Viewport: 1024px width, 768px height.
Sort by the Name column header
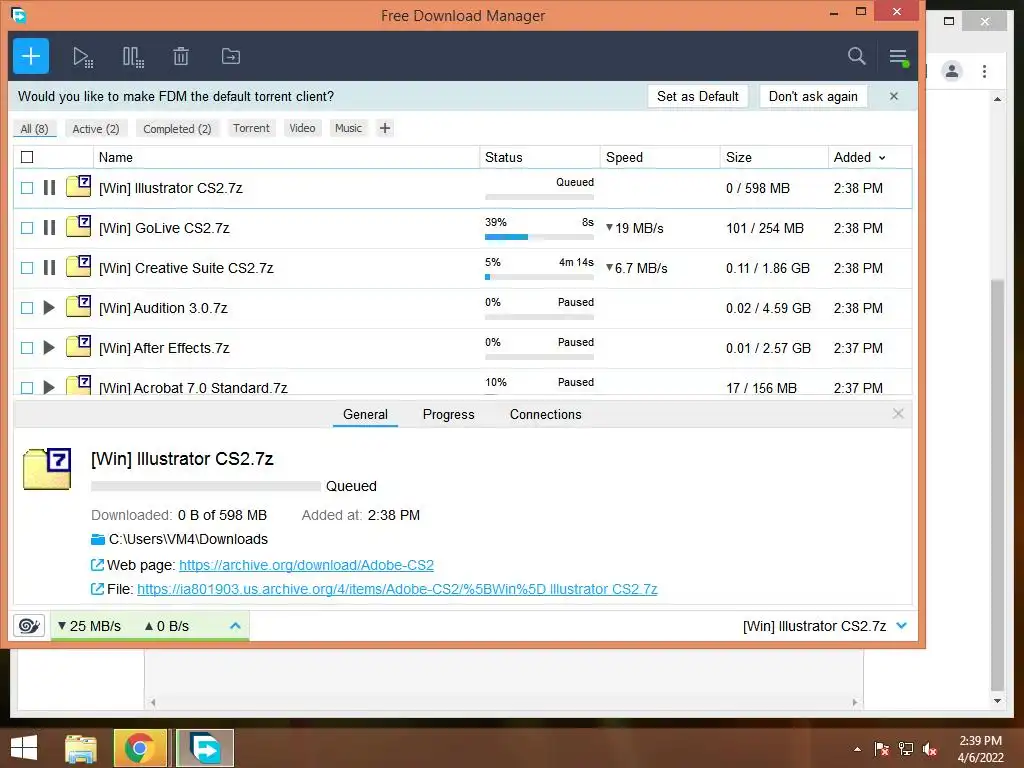click(x=286, y=157)
